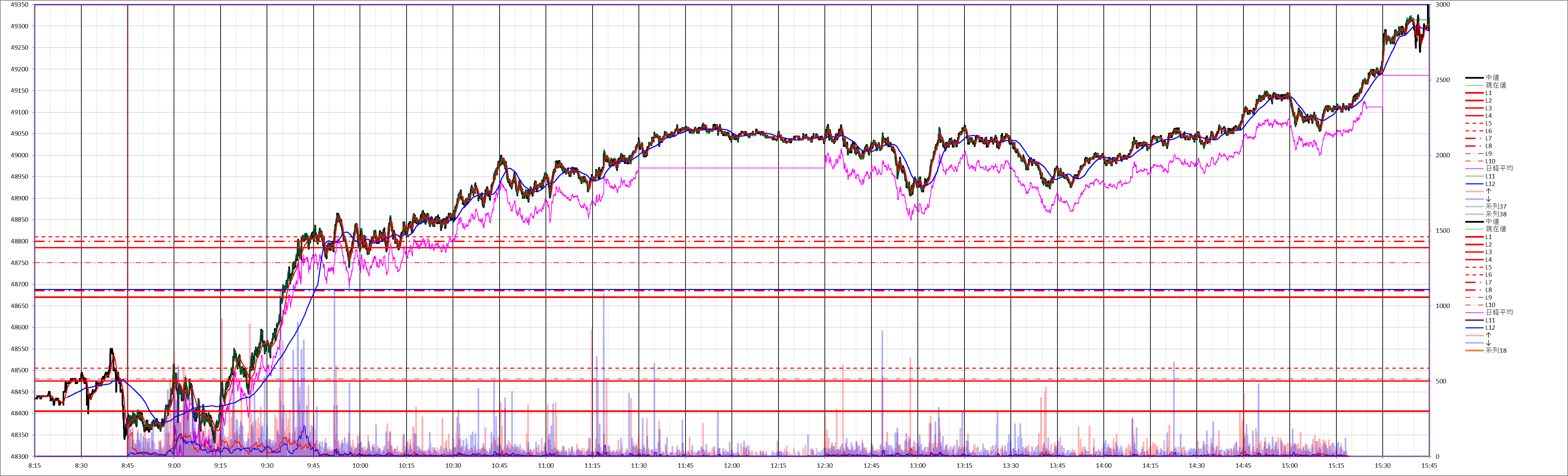Click the 系列38 legend entry
1568x476 pixels.
pyautogui.click(x=1496, y=214)
